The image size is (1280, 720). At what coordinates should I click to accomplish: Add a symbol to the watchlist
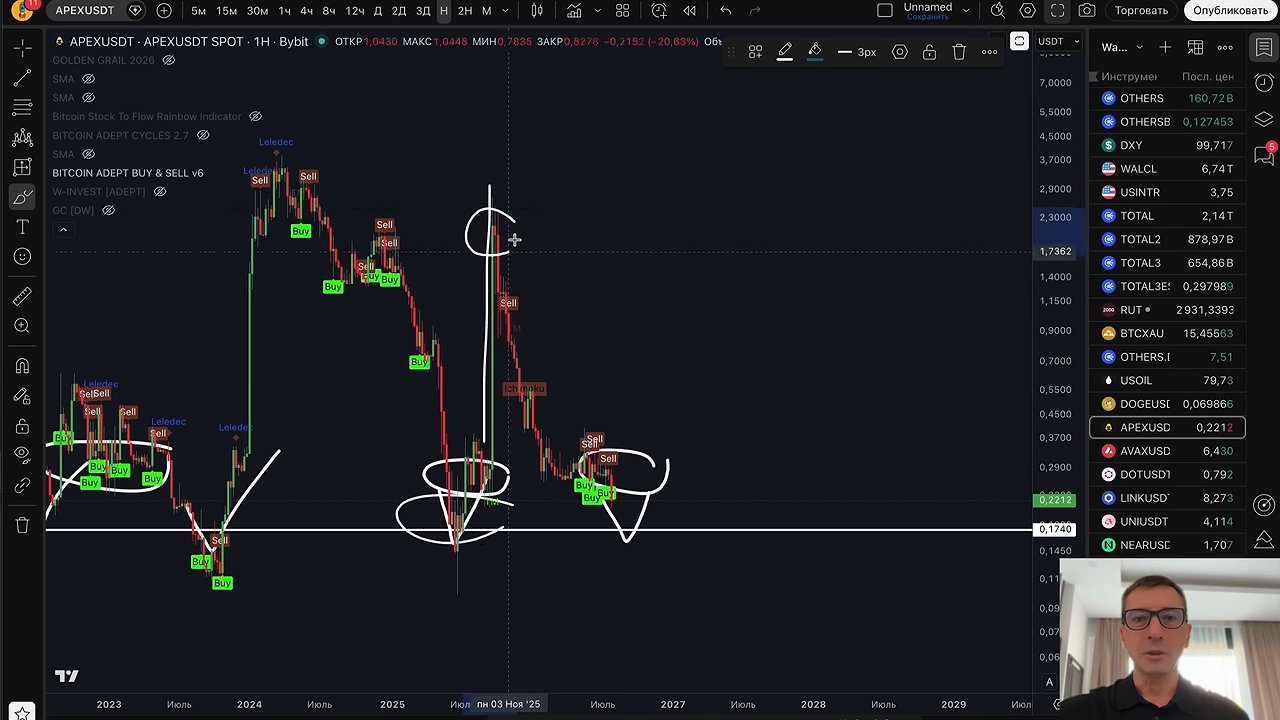click(1165, 48)
